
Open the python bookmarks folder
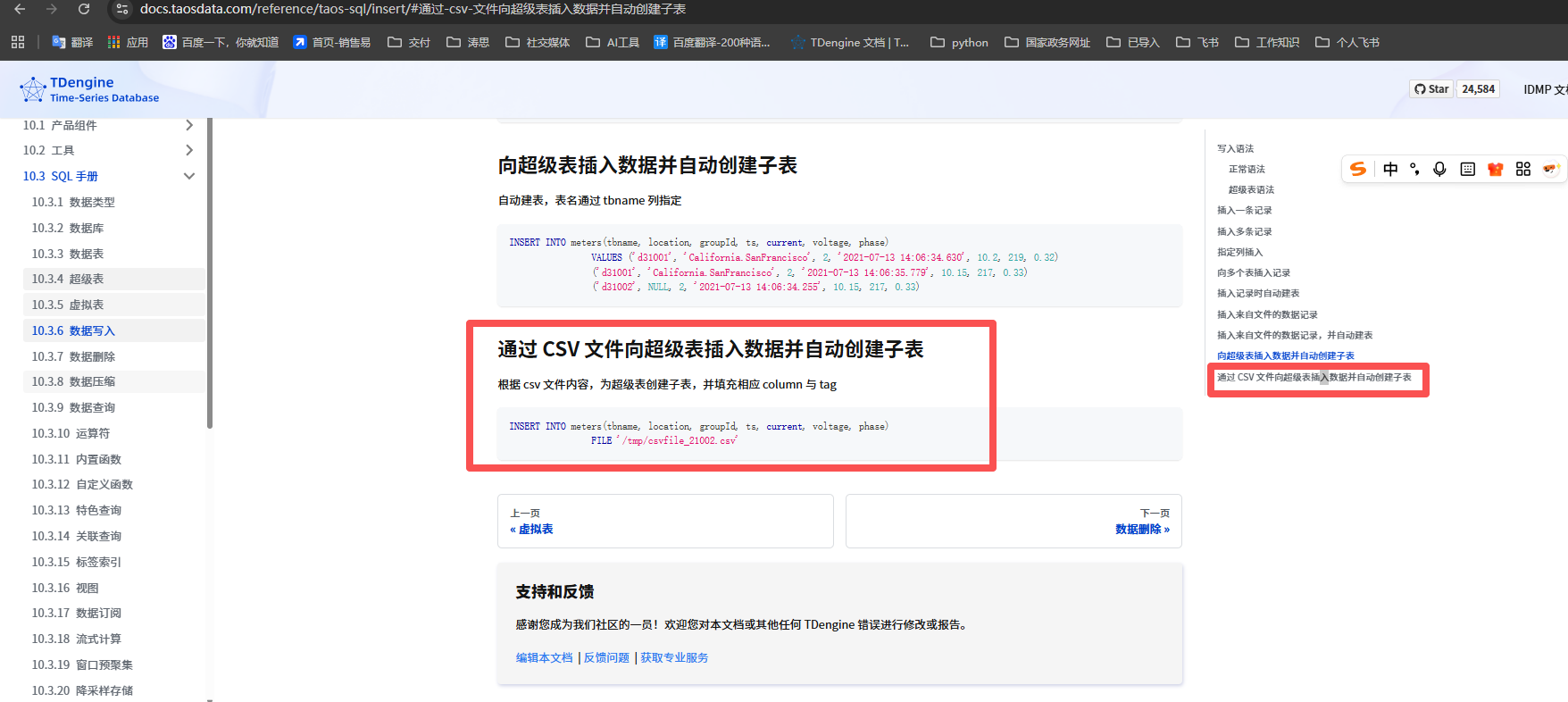click(960, 42)
